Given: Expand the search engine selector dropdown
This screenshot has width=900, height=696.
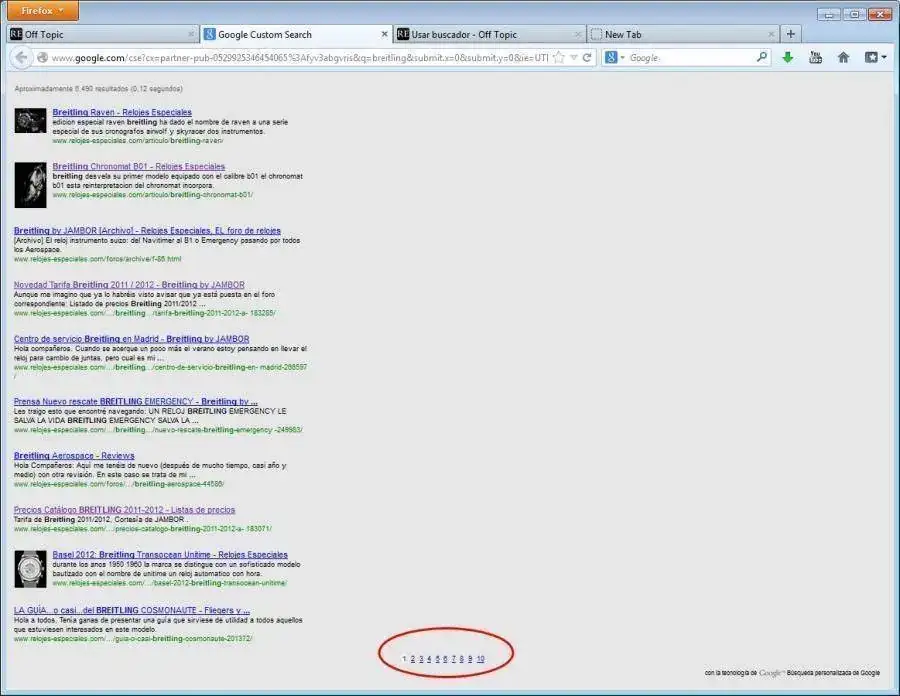Looking at the screenshot, I should [x=614, y=58].
